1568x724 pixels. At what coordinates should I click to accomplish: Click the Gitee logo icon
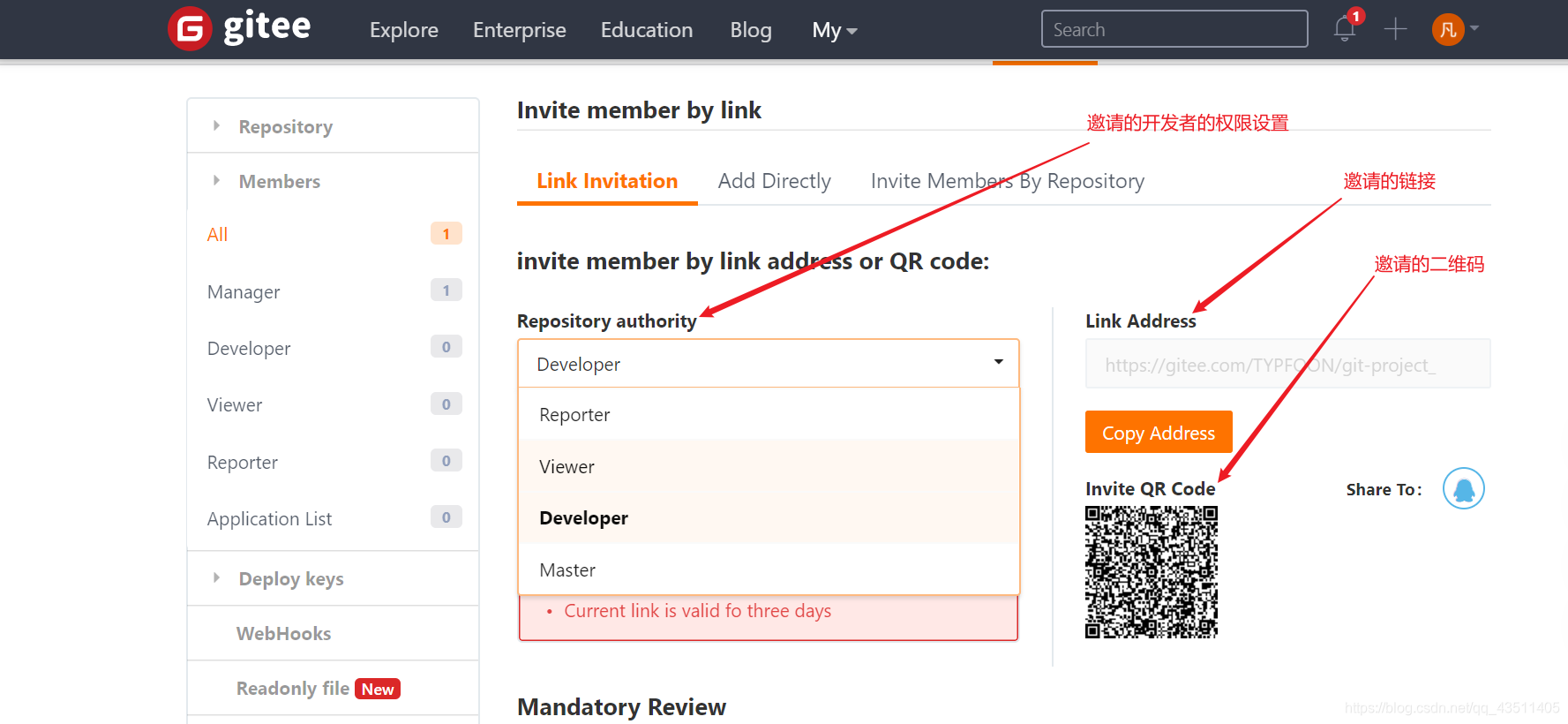pos(190,29)
